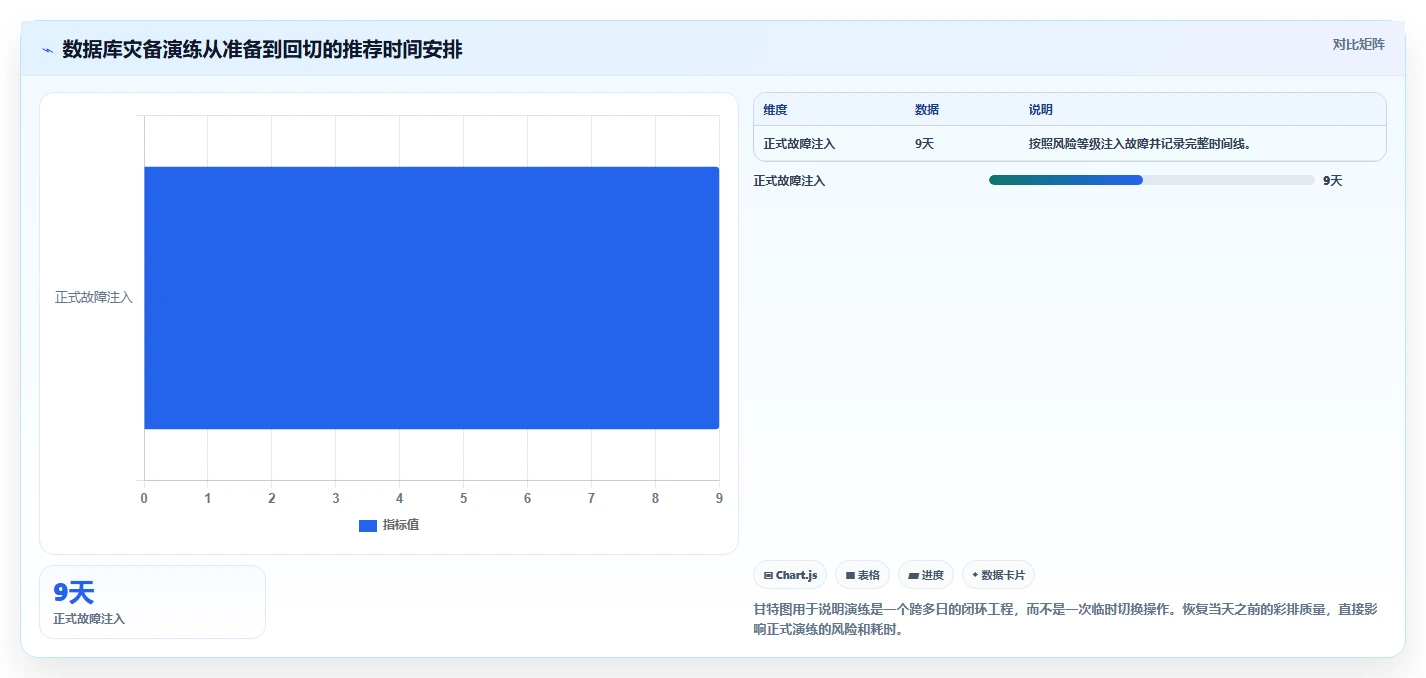
Task: Click the 甘特图 description paragraph
Action: pyautogui.click(x=1065, y=619)
